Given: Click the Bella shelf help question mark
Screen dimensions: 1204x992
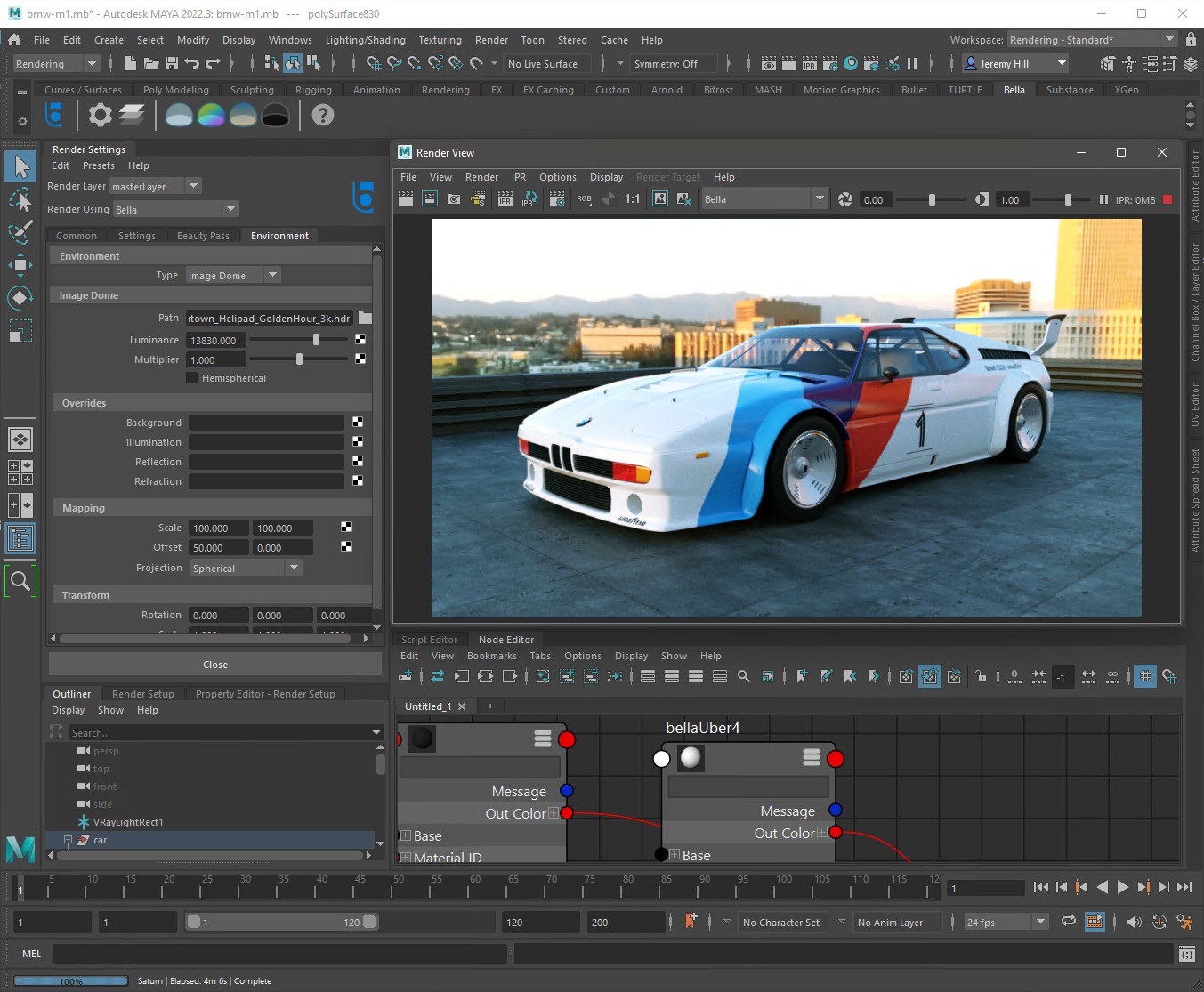Looking at the screenshot, I should (323, 115).
